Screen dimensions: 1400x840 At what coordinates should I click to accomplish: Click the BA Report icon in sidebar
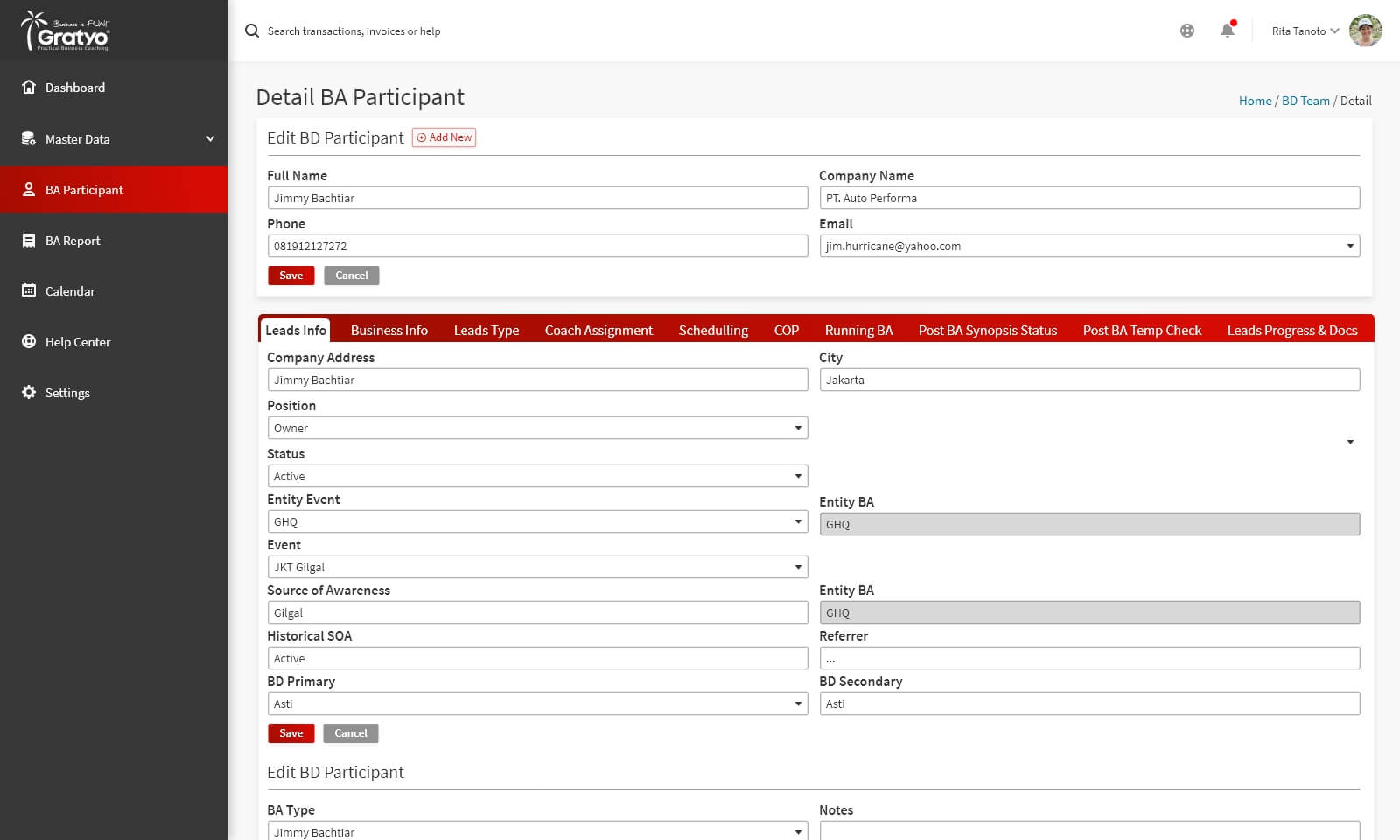tap(29, 241)
